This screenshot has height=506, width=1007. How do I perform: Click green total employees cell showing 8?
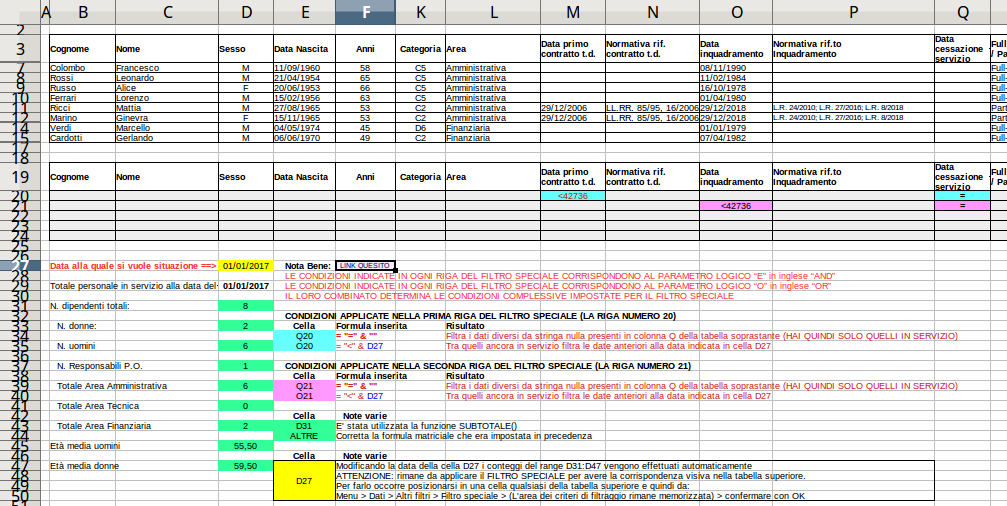(x=245, y=306)
